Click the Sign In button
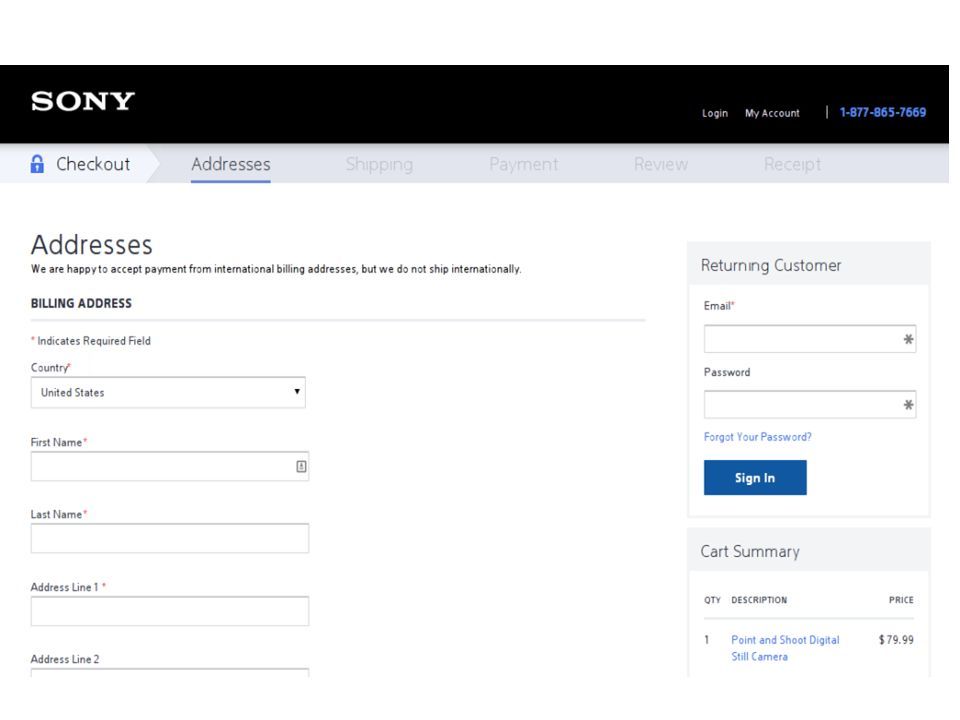Viewport: 960px width, 720px height. [x=755, y=478]
